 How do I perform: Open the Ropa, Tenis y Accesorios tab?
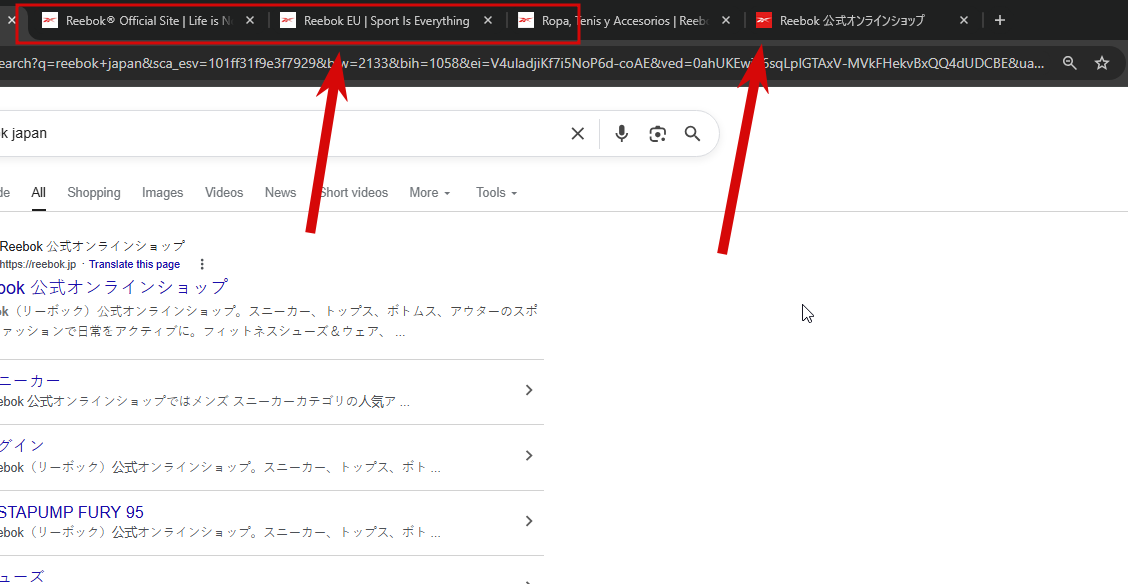[x=624, y=21]
